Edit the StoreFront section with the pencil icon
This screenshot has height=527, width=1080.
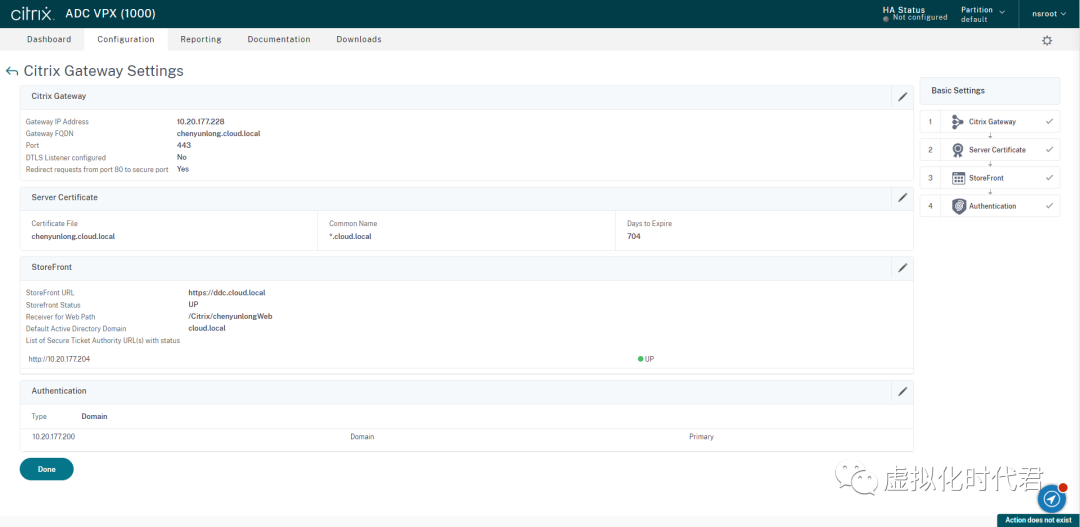(902, 267)
